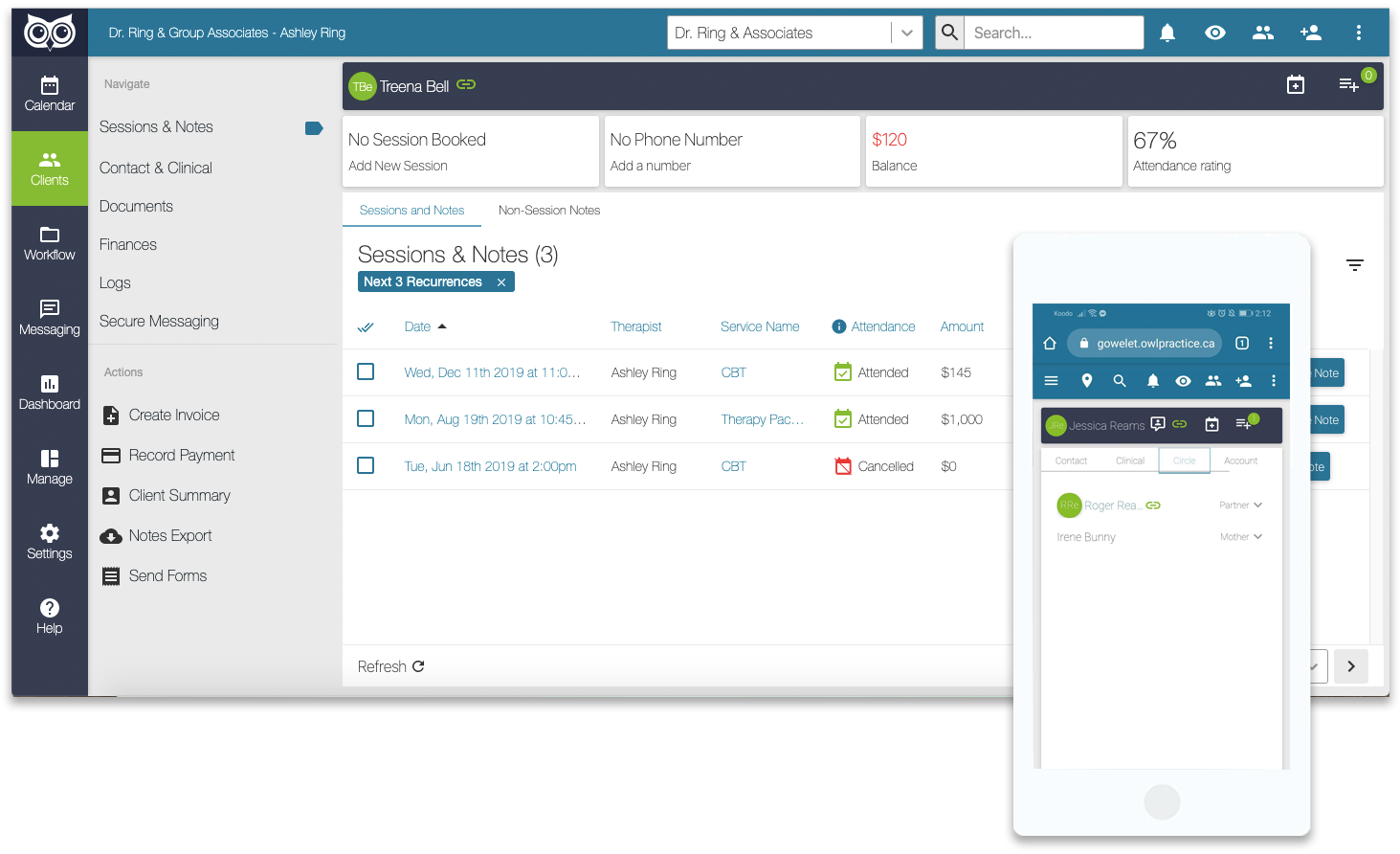Image resolution: width=1400 pixels, height=854 pixels.
Task: Check the Dec 11th session row checkbox
Action: point(365,371)
